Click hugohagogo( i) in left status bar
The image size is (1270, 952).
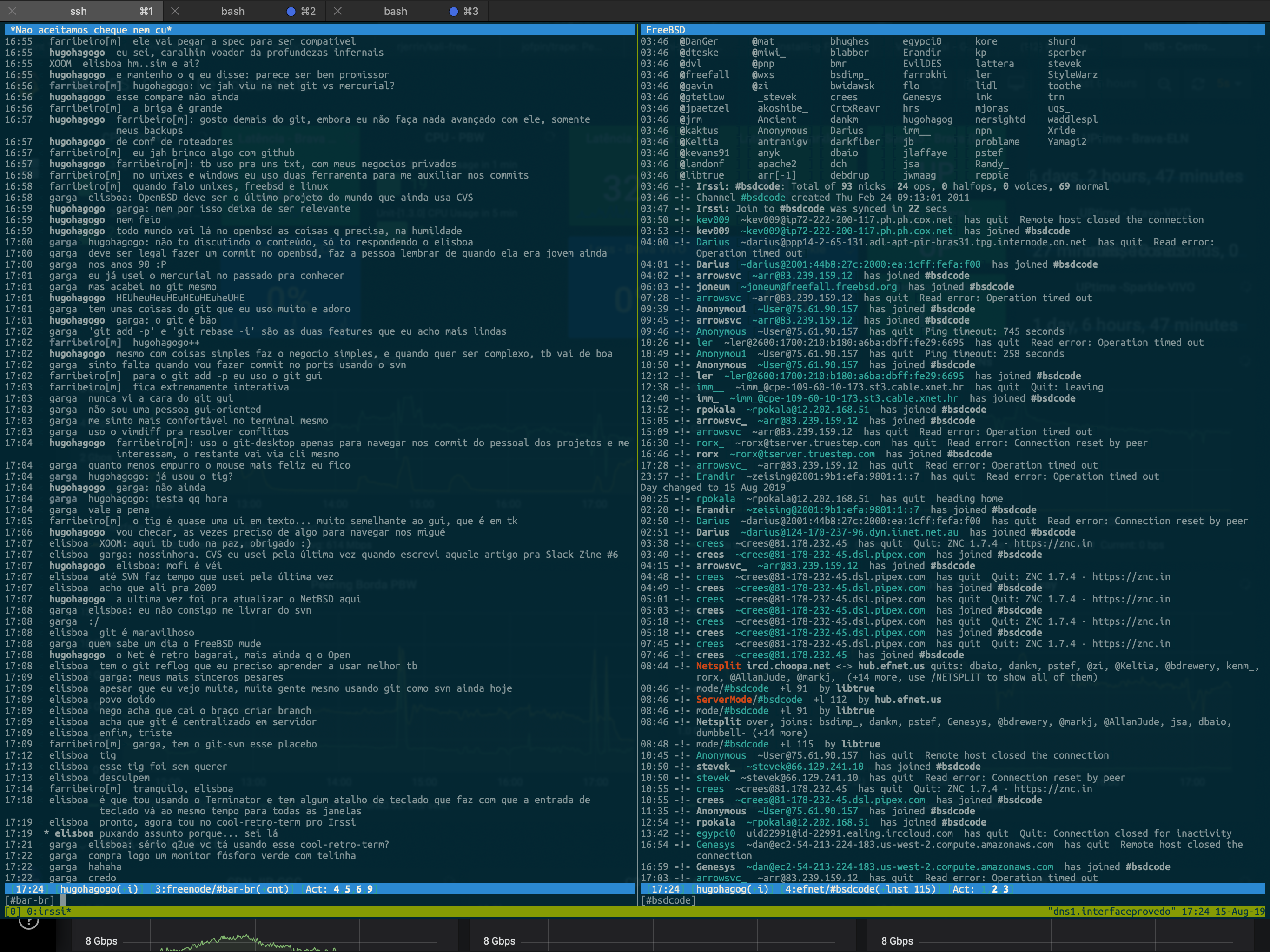99,889
